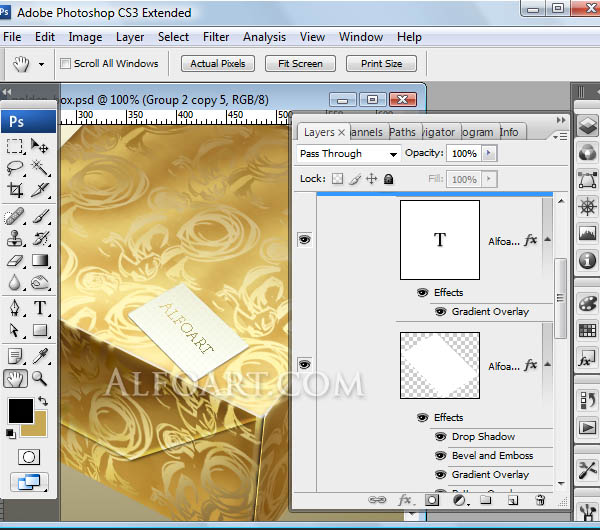
Task: Toggle Gradient Overlay on card shape layer
Action: [440, 475]
